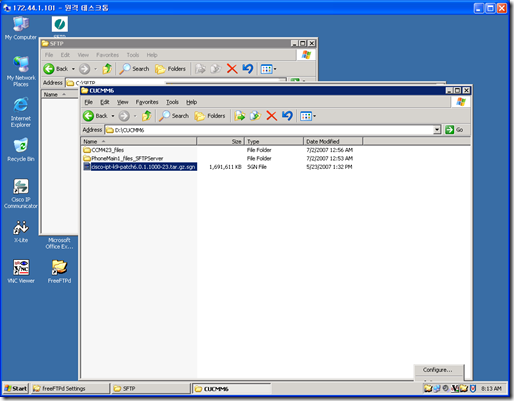Click Forward arrow in the CUCMM6 window

click(124, 116)
